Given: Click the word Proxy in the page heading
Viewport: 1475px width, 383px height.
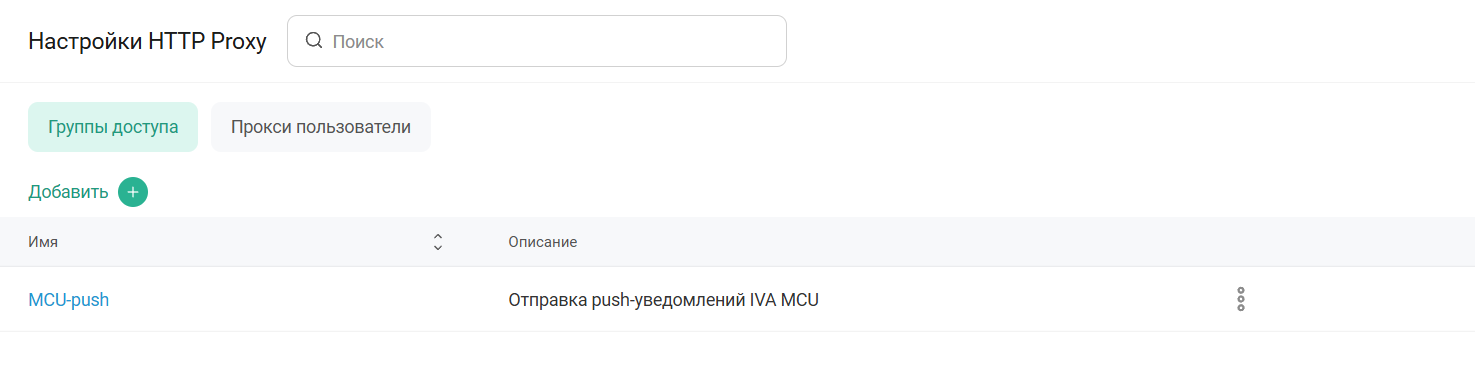Looking at the screenshot, I should (x=239, y=41).
